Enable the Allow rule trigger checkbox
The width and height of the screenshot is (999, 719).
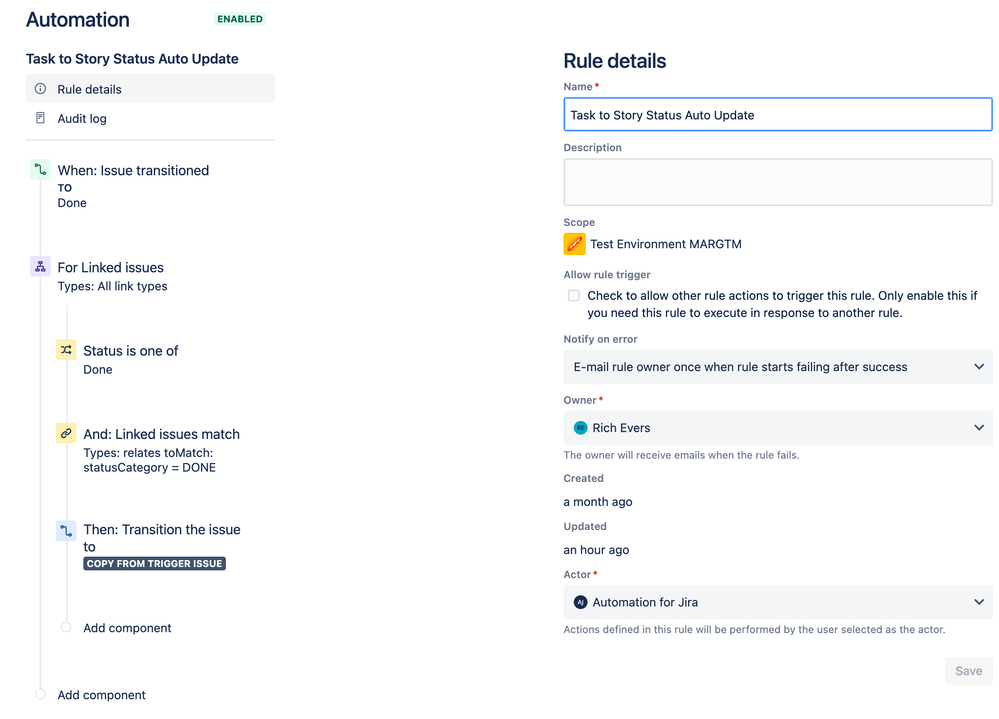pos(574,295)
